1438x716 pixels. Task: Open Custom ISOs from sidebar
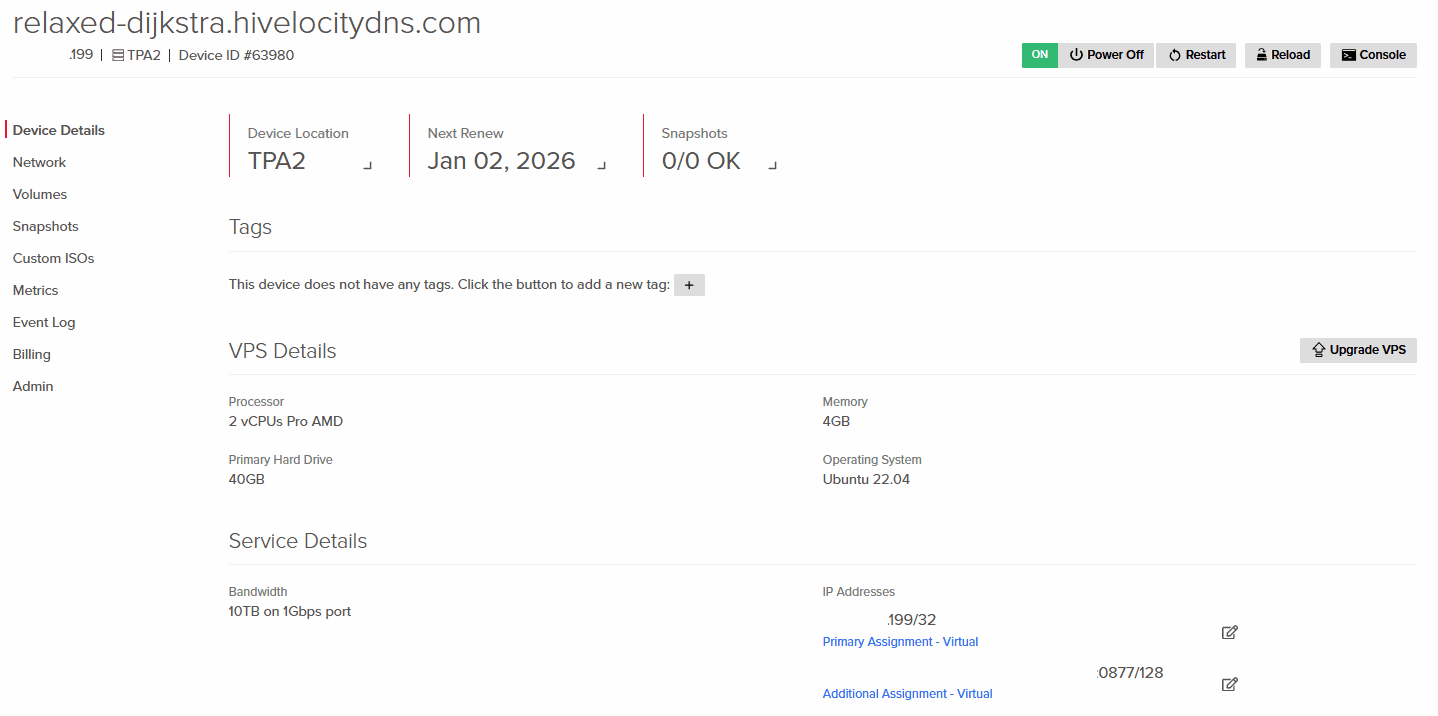(x=53, y=258)
